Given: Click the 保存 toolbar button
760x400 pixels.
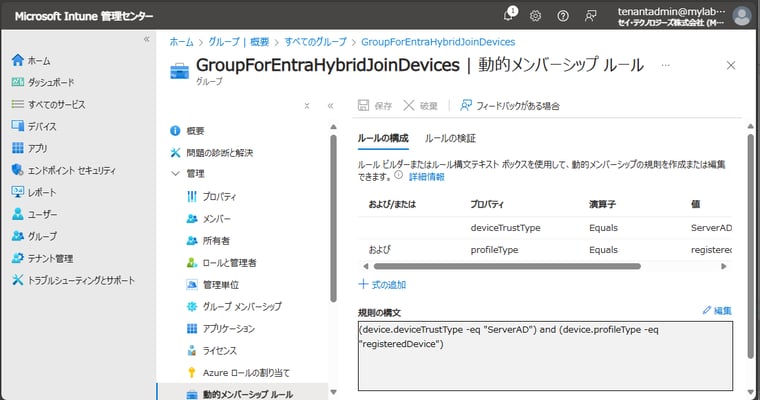Looking at the screenshot, I should click(375, 106).
